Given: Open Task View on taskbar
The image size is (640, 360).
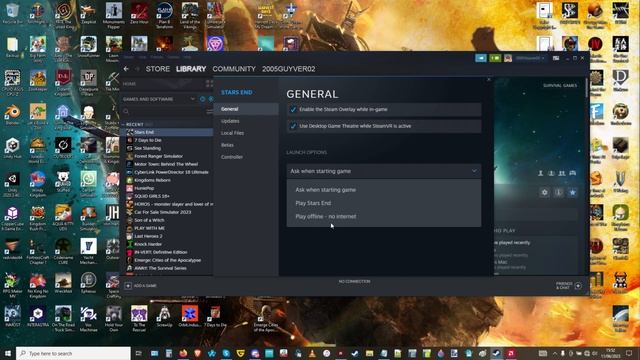Looking at the screenshot, I should tap(138, 353).
